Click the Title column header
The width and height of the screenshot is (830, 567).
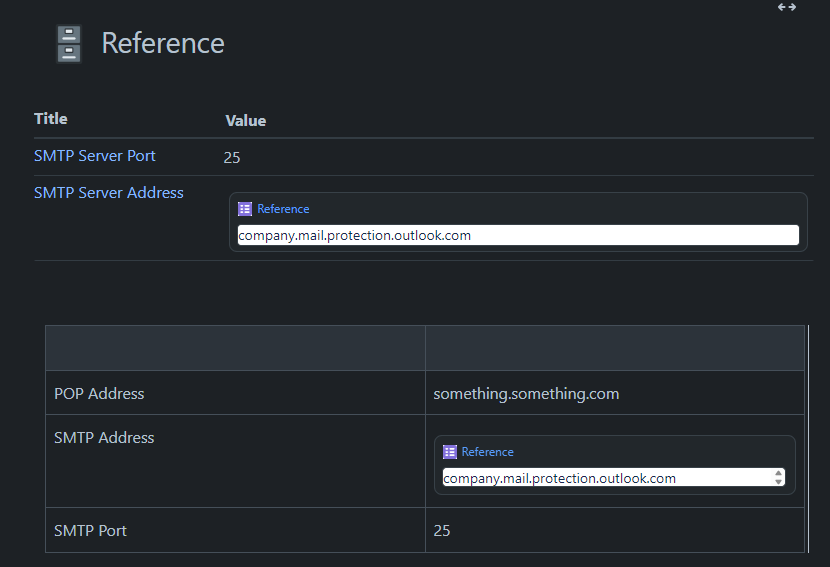click(51, 119)
